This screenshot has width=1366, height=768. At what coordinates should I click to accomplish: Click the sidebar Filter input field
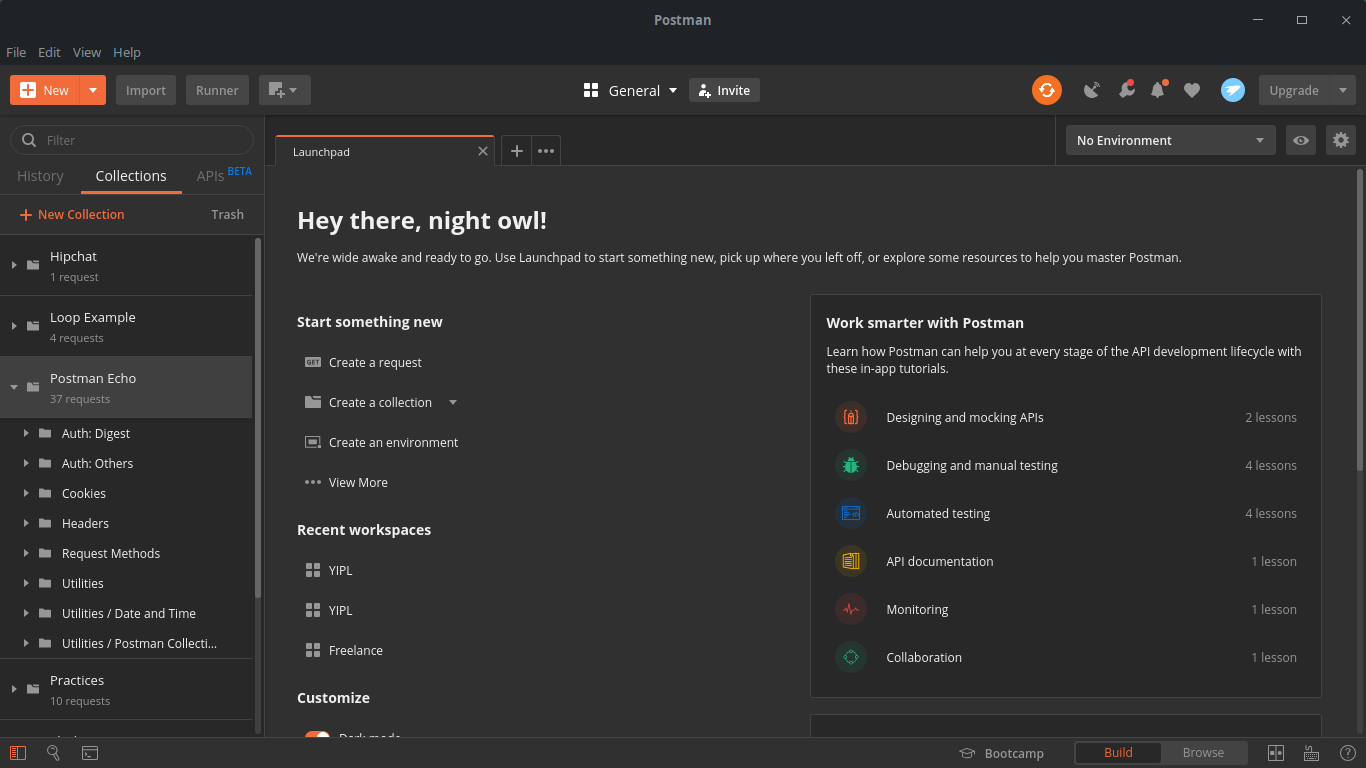coord(132,140)
